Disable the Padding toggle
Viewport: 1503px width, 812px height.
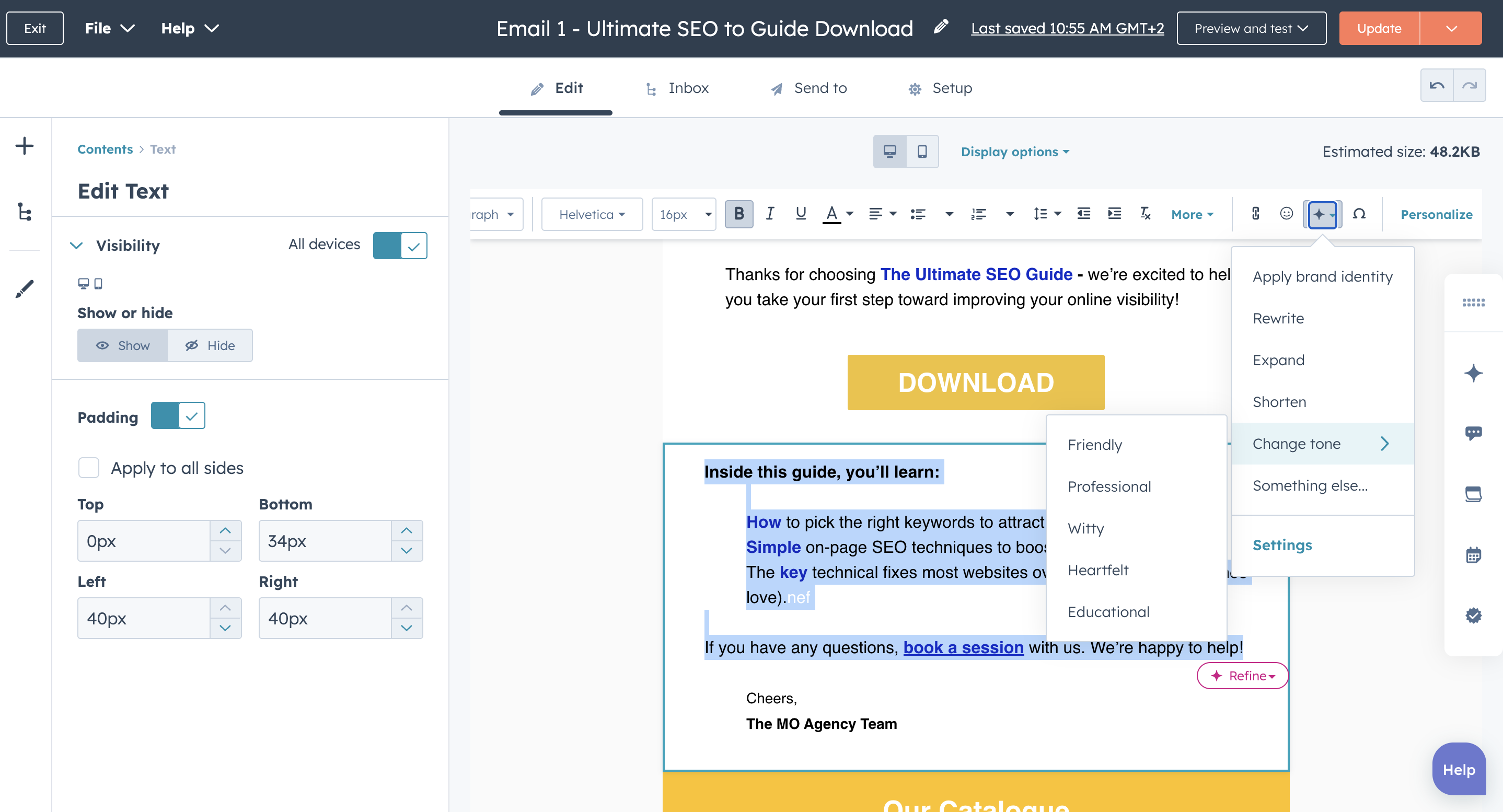click(x=178, y=415)
